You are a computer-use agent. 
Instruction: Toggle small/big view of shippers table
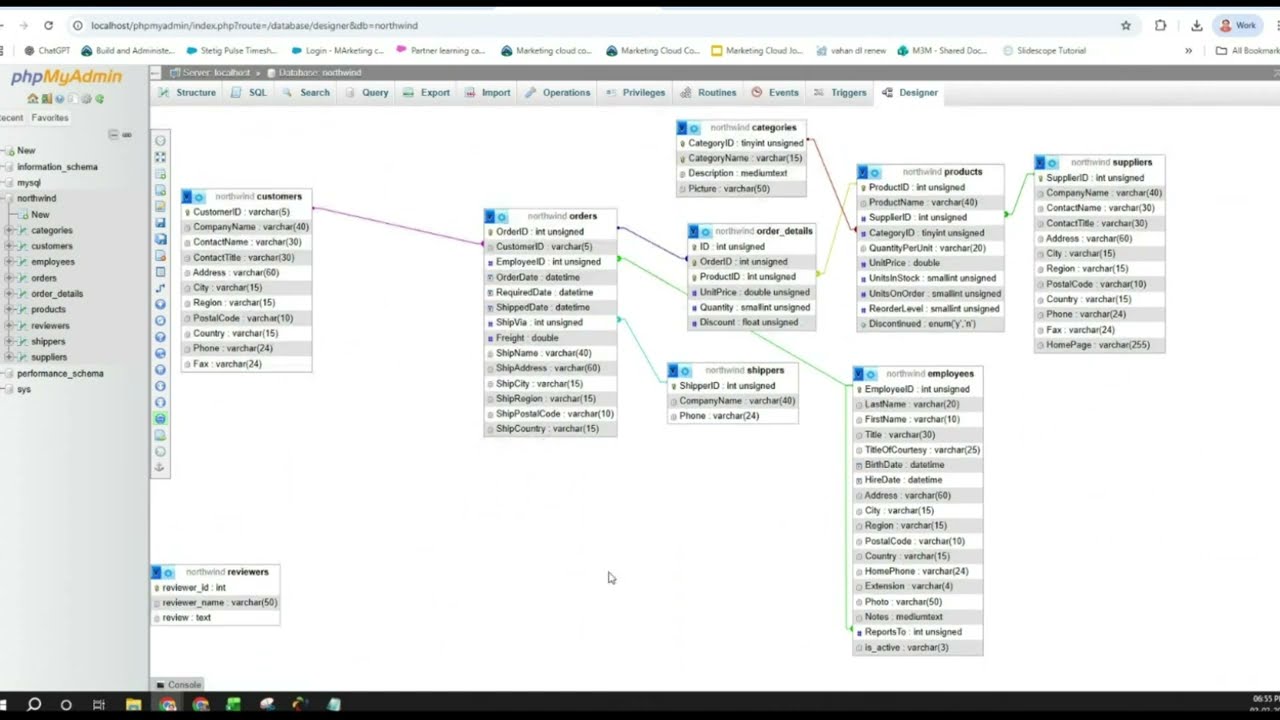(673, 370)
